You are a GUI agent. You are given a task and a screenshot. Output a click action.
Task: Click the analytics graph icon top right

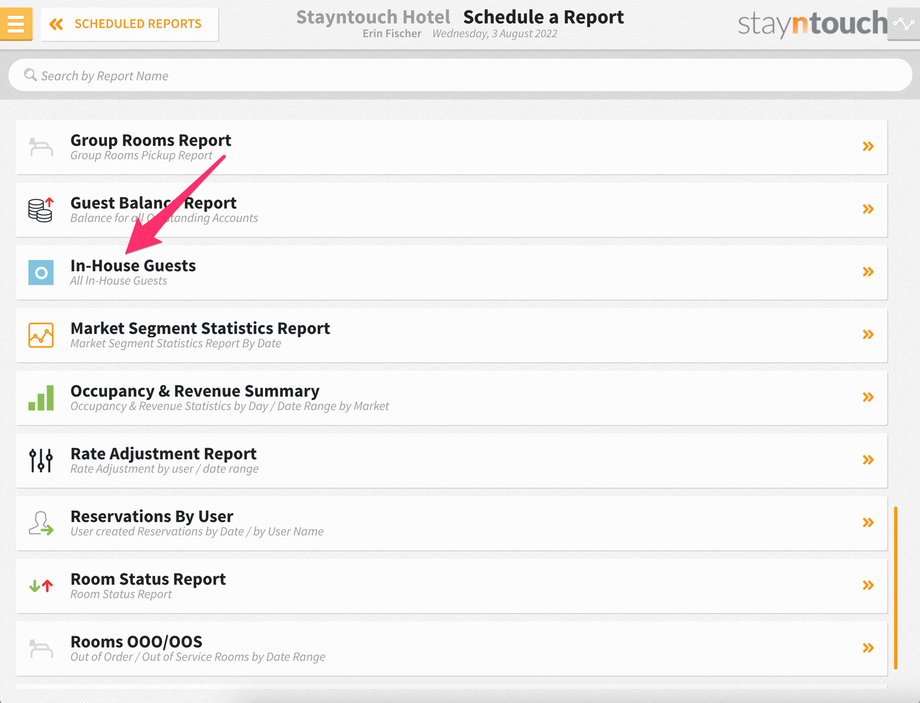tap(904, 24)
